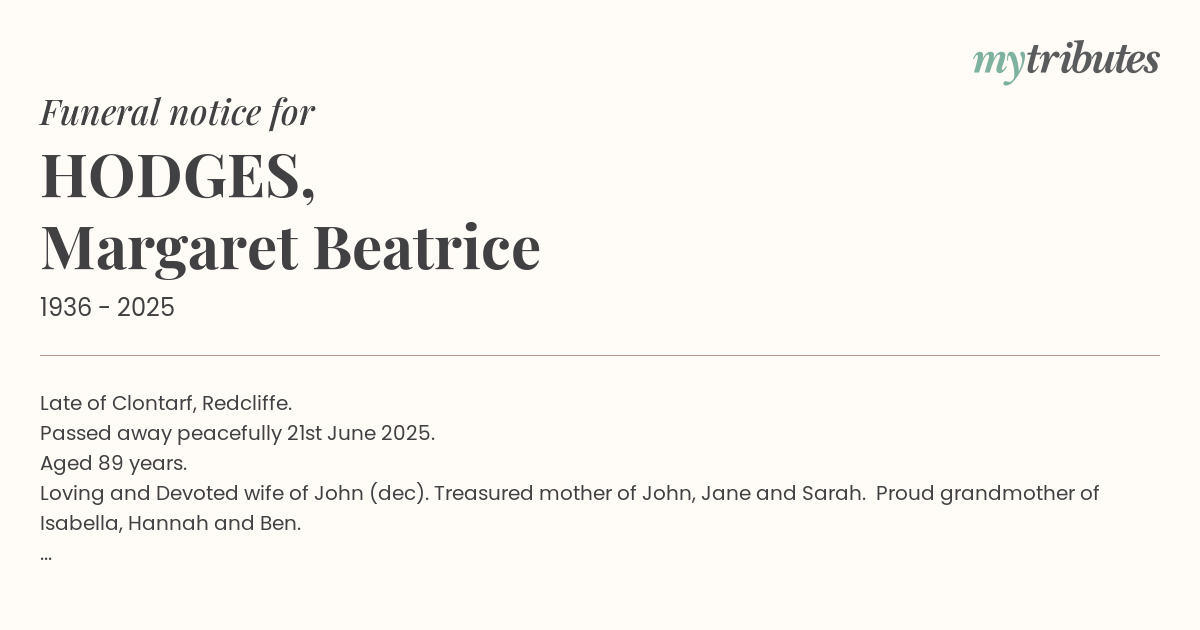Click the horizontal divider line
Viewport: 1200px width, 630px height.
click(600, 355)
